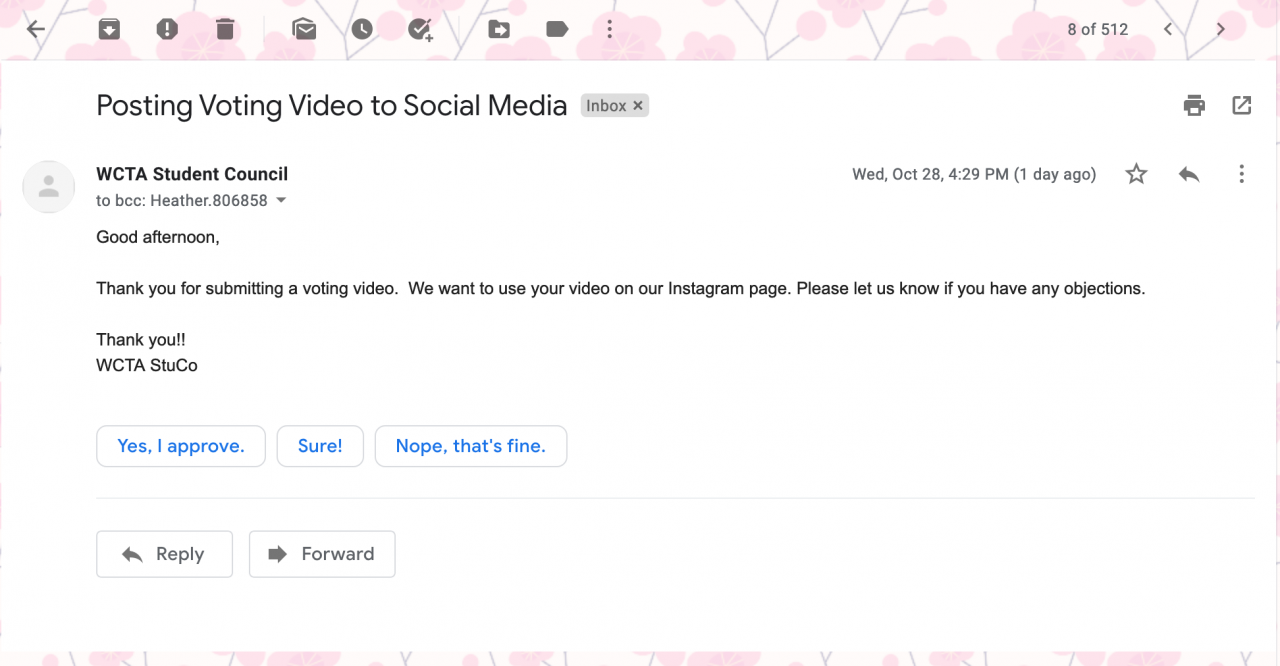This screenshot has height=666, width=1280.
Task: Snooze this email with clock icon
Action: 362,29
